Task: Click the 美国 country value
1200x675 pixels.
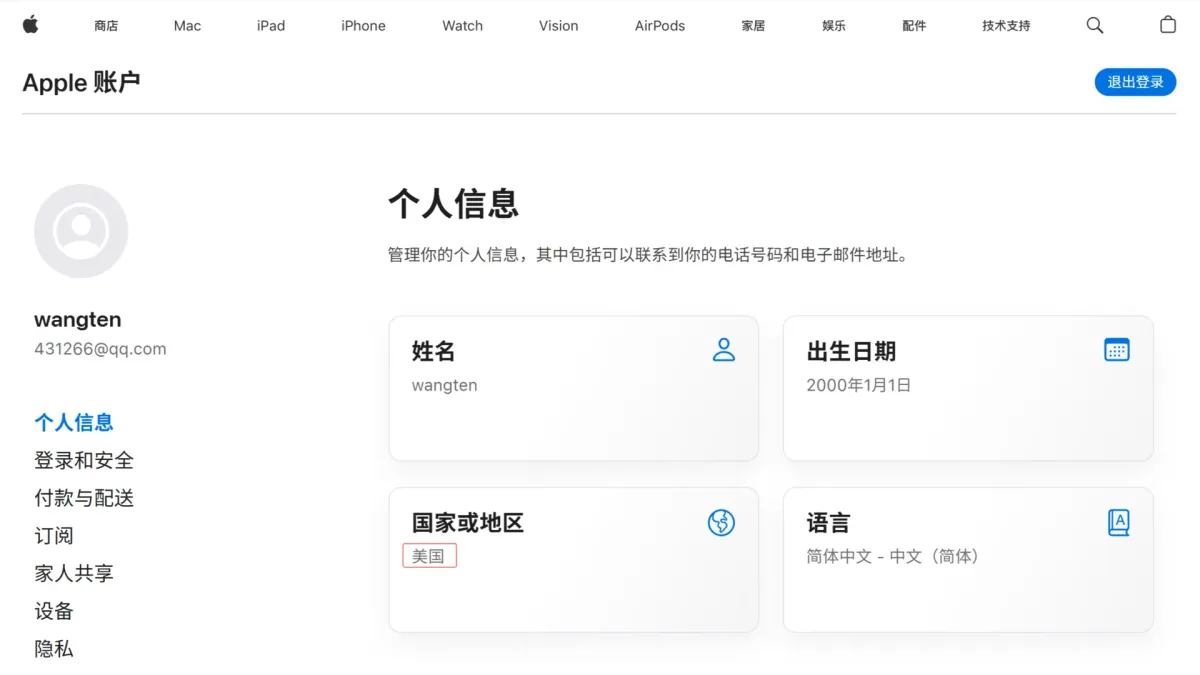Action: coord(429,556)
